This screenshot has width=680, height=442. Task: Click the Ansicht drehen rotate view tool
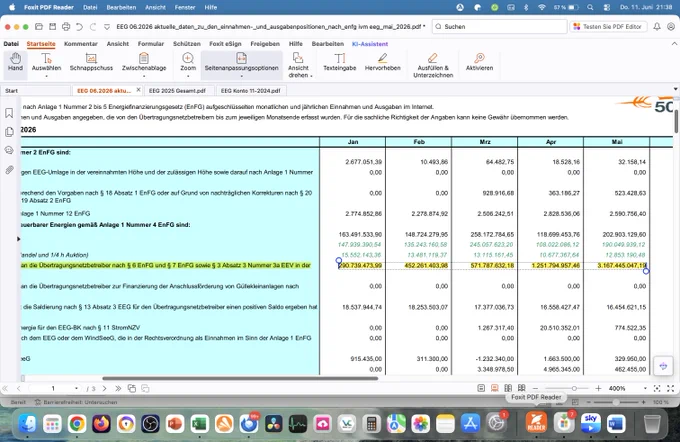pos(298,65)
